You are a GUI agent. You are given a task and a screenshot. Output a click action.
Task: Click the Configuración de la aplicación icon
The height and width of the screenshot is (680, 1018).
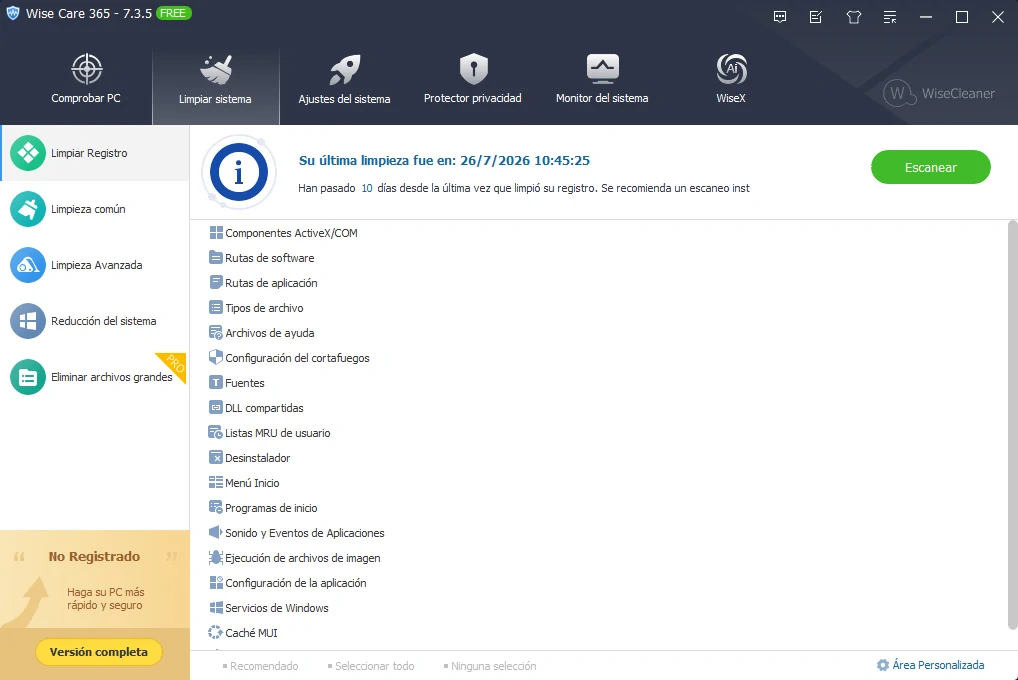pyautogui.click(x=216, y=583)
